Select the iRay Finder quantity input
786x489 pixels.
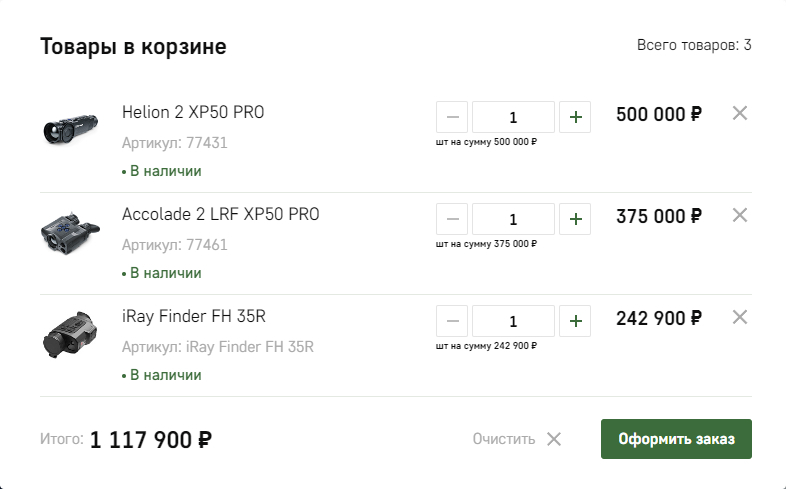pos(513,321)
